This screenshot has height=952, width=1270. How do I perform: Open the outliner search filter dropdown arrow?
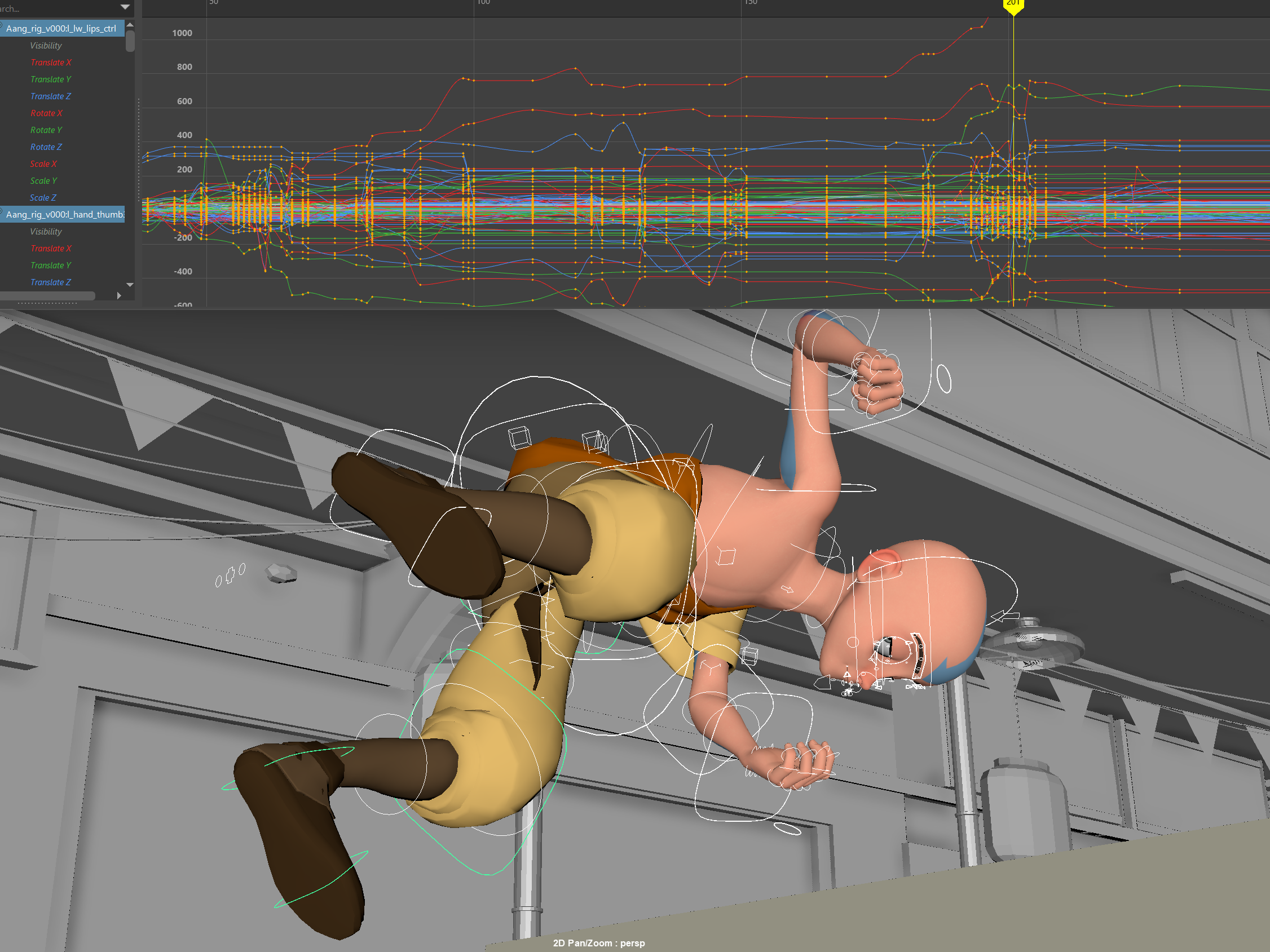(125, 7)
